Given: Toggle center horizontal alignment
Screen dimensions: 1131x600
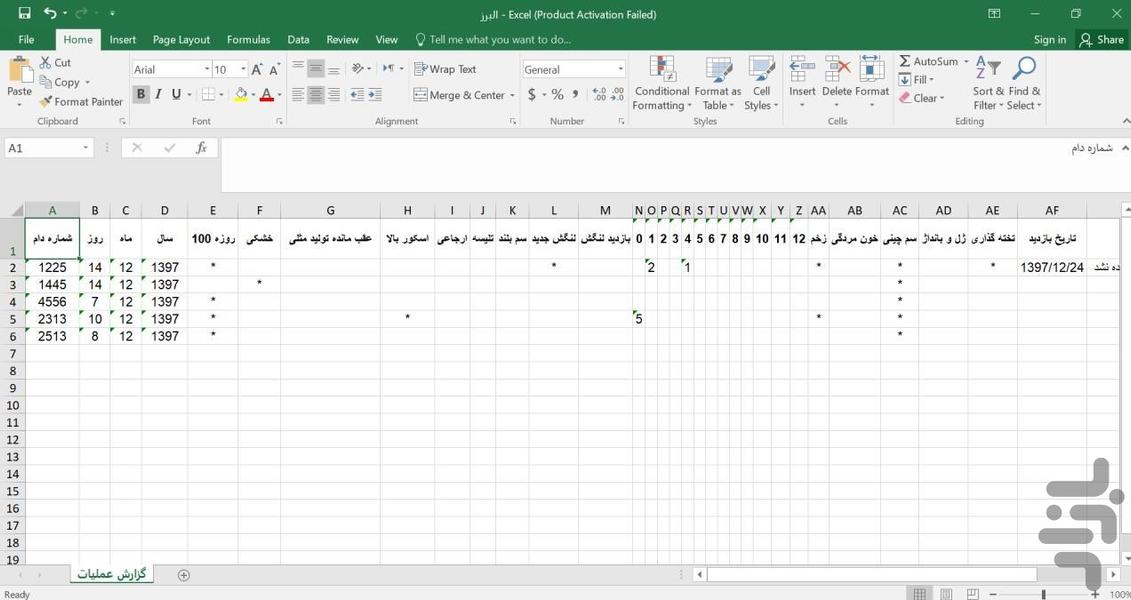Looking at the screenshot, I should pyautogui.click(x=315, y=94).
